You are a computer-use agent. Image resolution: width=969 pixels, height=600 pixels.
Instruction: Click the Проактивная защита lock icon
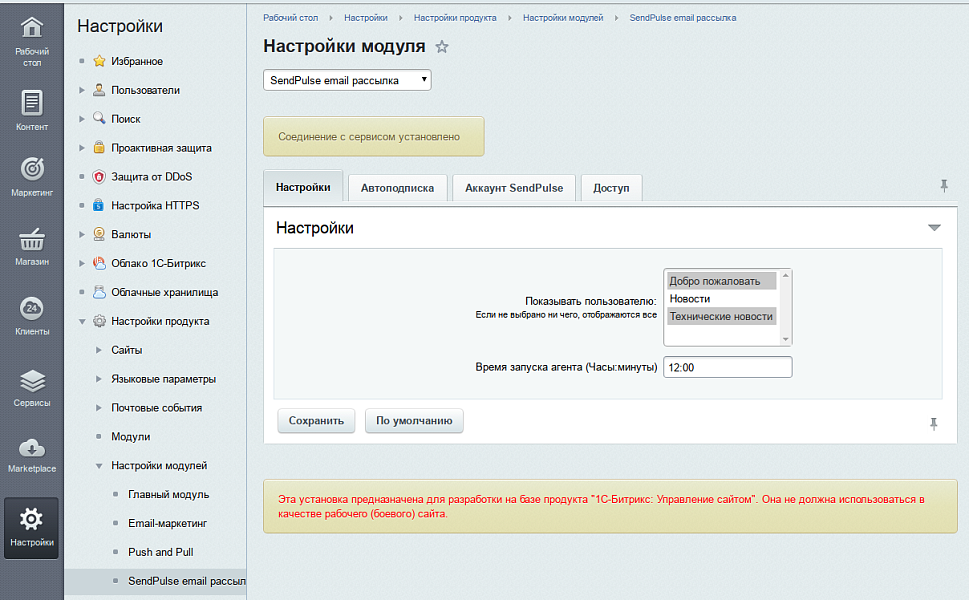click(x=99, y=147)
